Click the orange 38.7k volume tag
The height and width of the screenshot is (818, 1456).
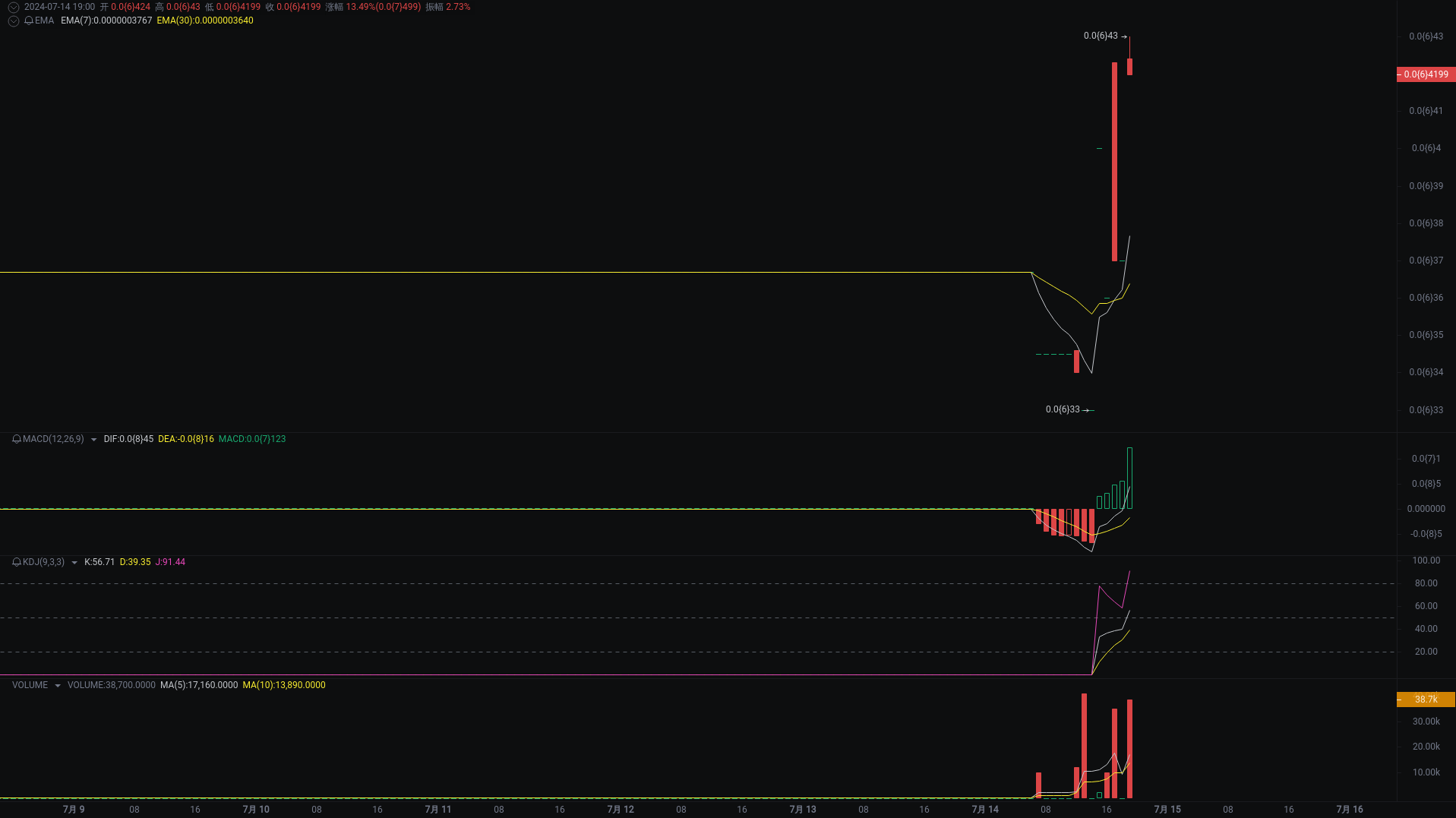click(1425, 699)
